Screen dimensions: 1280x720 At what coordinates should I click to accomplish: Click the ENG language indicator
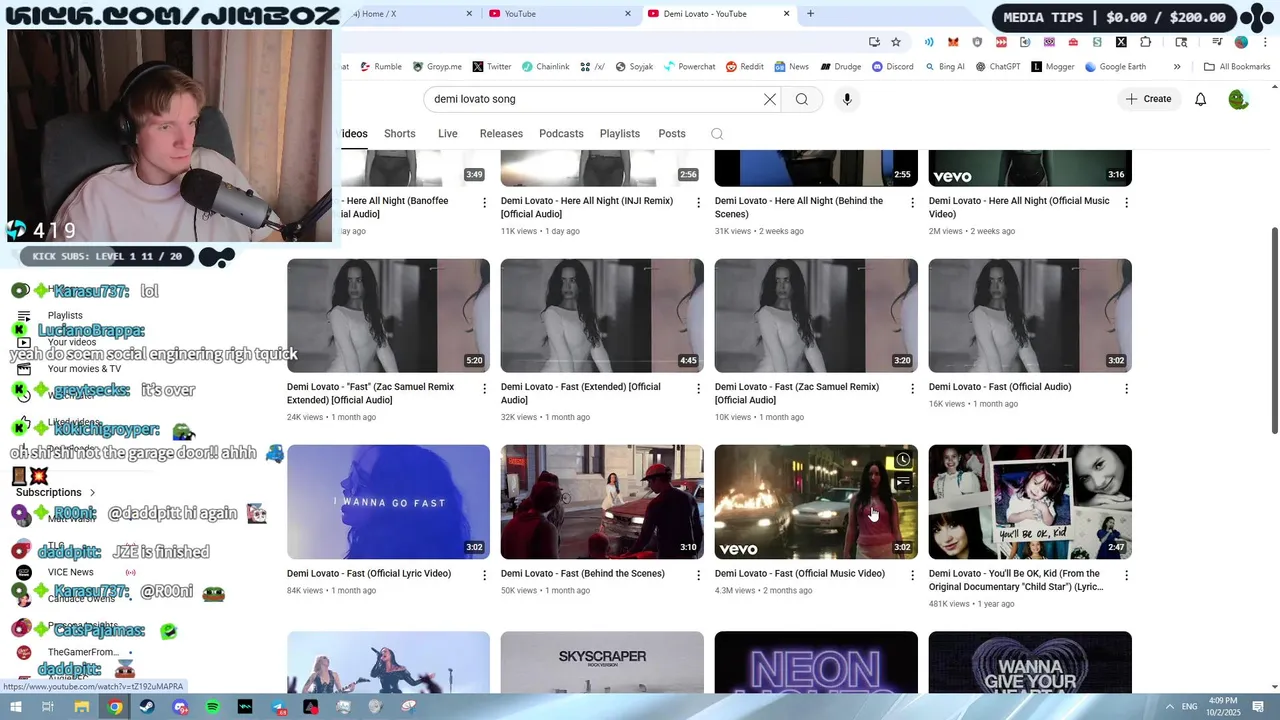click(1189, 706)
